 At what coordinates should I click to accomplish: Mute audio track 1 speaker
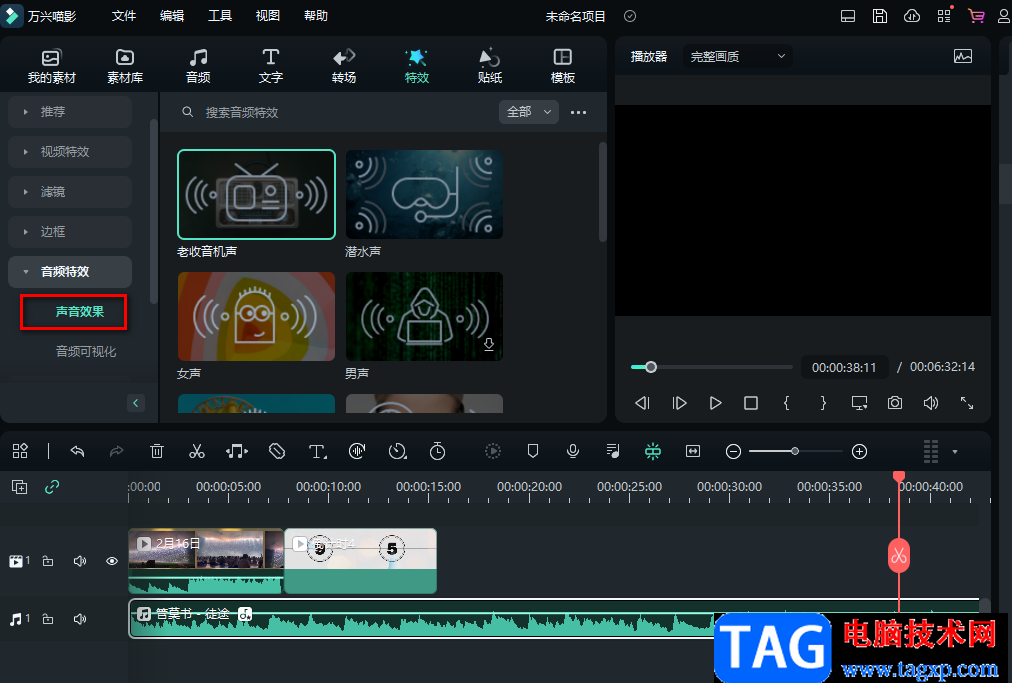(x=80, y=619)
